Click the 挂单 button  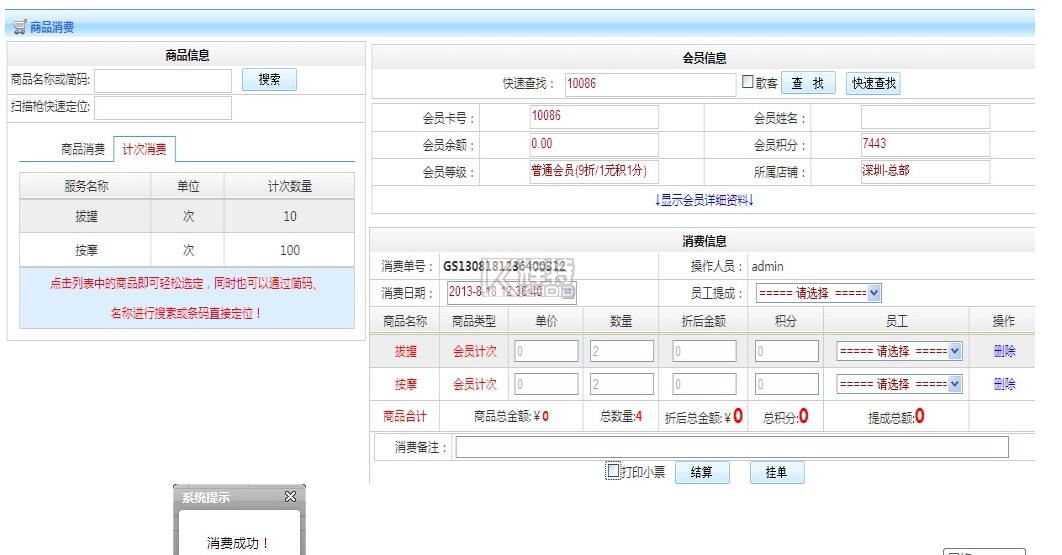777,473
